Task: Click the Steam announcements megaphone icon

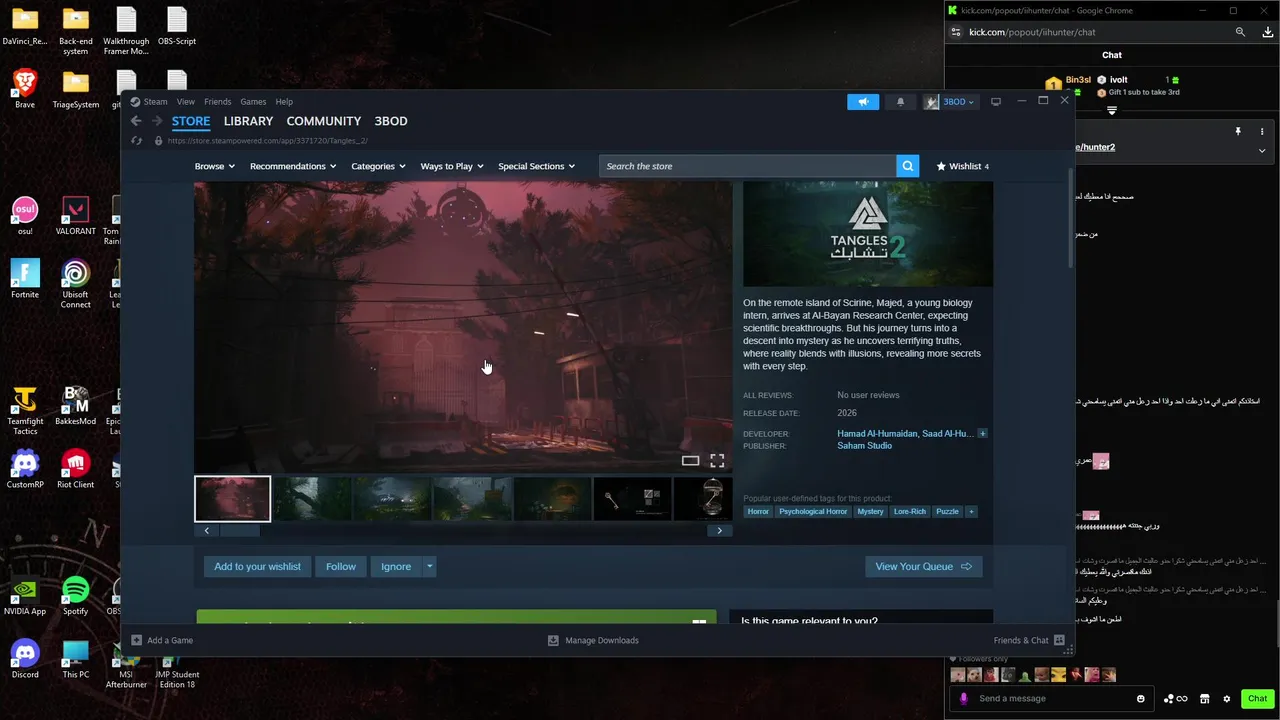Action: coord(863,101)
